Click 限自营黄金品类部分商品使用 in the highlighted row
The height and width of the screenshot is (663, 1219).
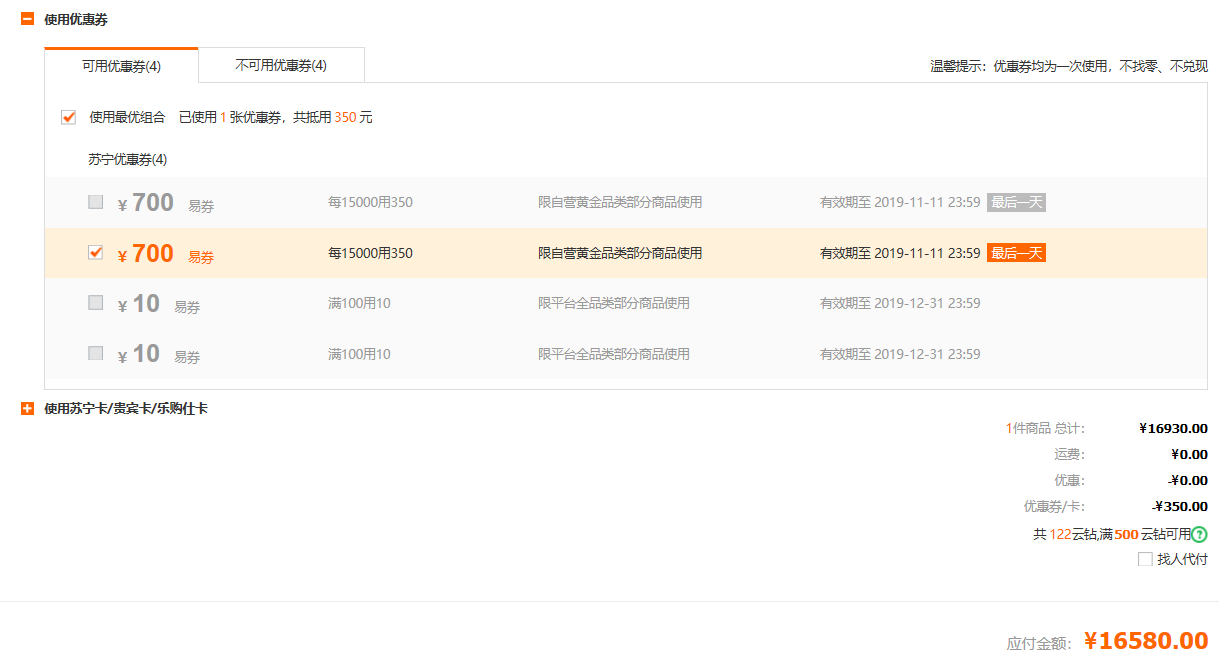620,253
